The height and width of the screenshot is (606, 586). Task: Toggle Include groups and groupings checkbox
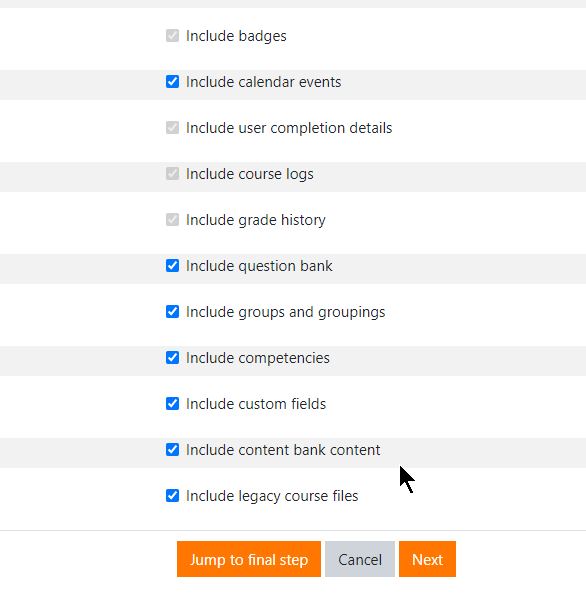pos(172,312)
